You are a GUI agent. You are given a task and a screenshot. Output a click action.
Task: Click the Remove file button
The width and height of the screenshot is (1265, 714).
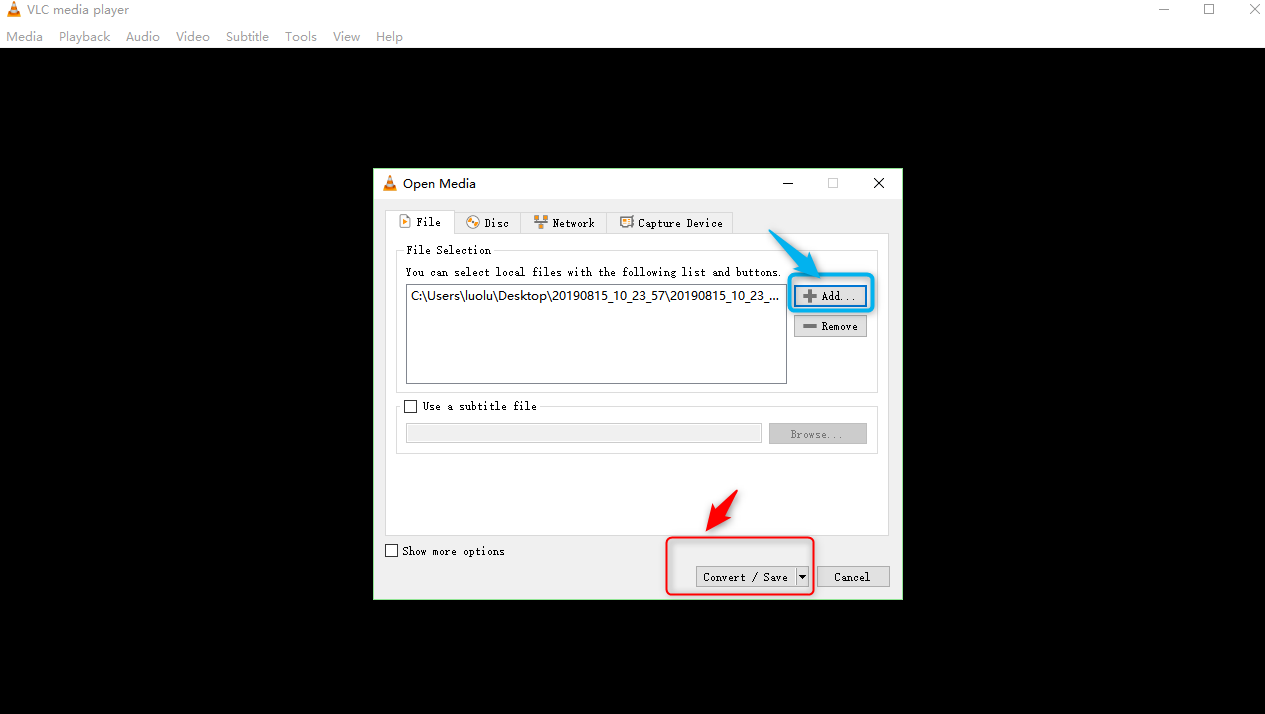coord(830,326)
